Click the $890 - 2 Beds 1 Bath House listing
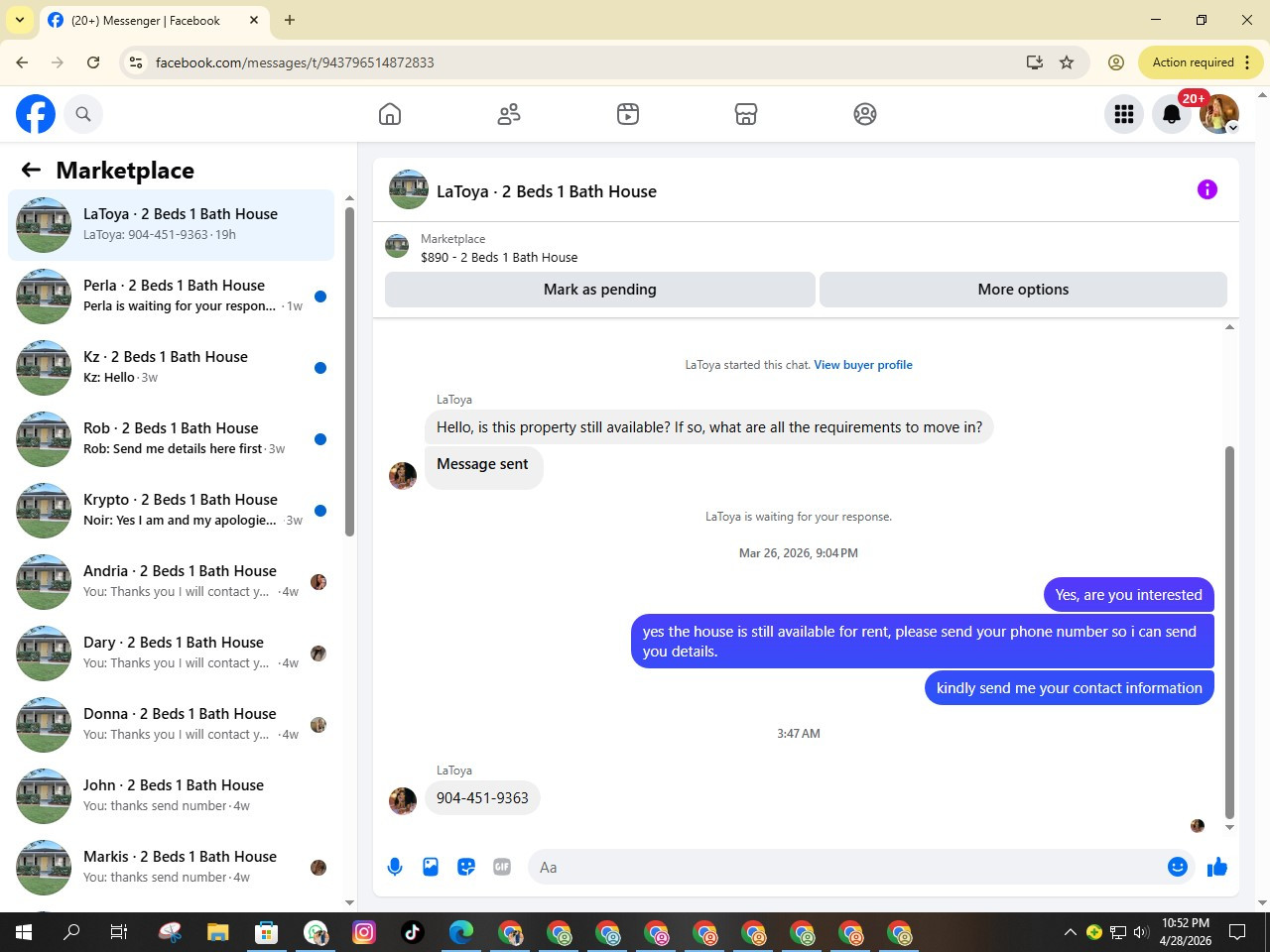Screen dimensions: 1270x952 pos(499,257)
